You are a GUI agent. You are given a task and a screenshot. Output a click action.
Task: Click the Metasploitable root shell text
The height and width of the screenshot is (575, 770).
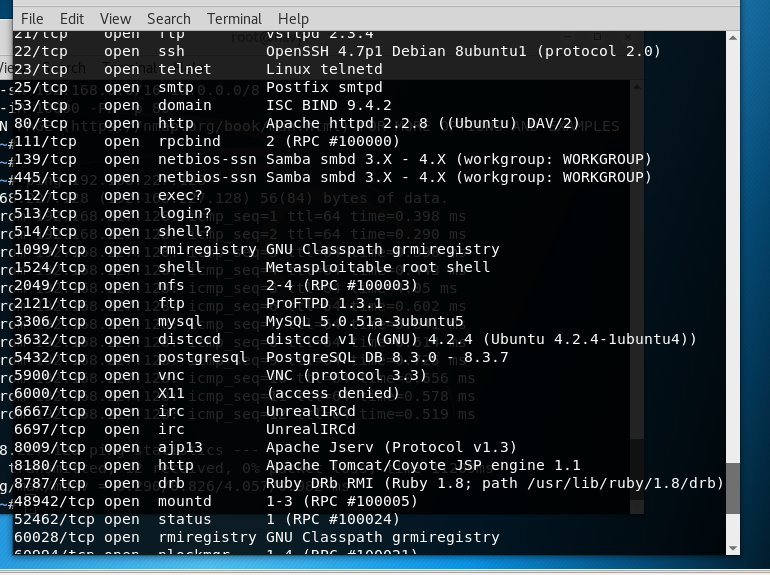[378, 268]
